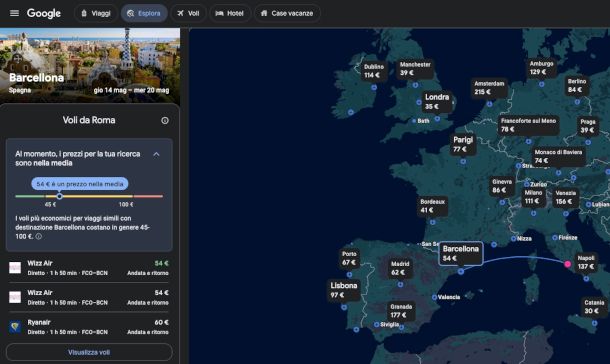Image resolution: width=610 pixels, height=364 pixels.
Task: Go to the Hotel tab
Action: (230, 13)
